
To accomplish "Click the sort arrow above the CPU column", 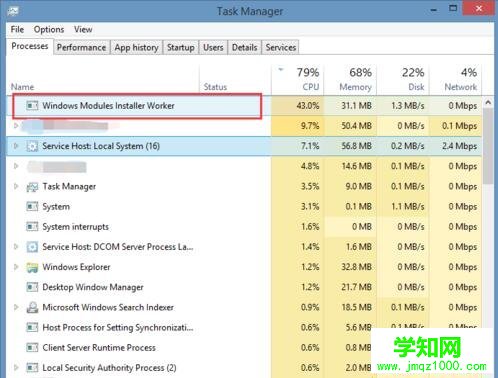I will click(x=281, y=70).
